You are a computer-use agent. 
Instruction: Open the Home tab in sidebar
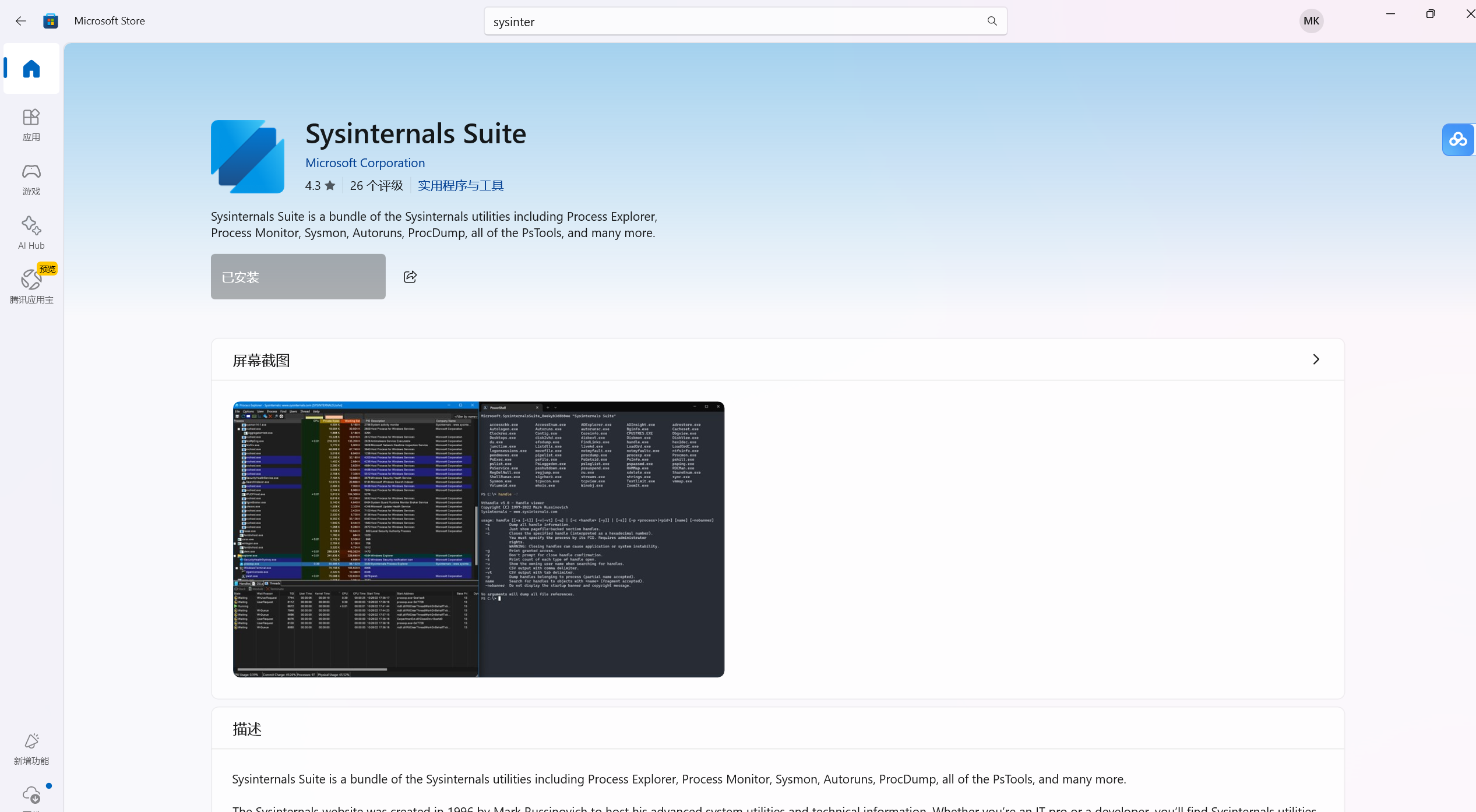tap(31, 69)
